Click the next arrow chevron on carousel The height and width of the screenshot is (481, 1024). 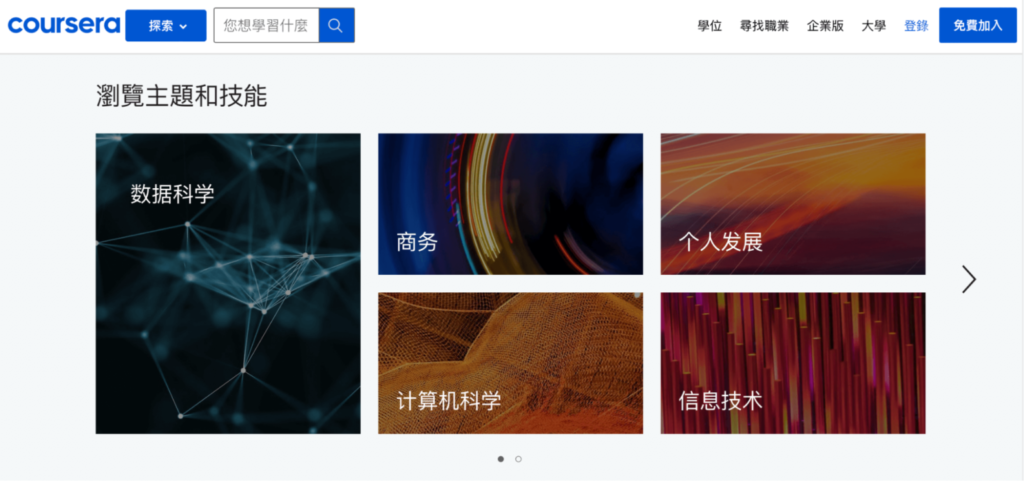tap(968, 279)
